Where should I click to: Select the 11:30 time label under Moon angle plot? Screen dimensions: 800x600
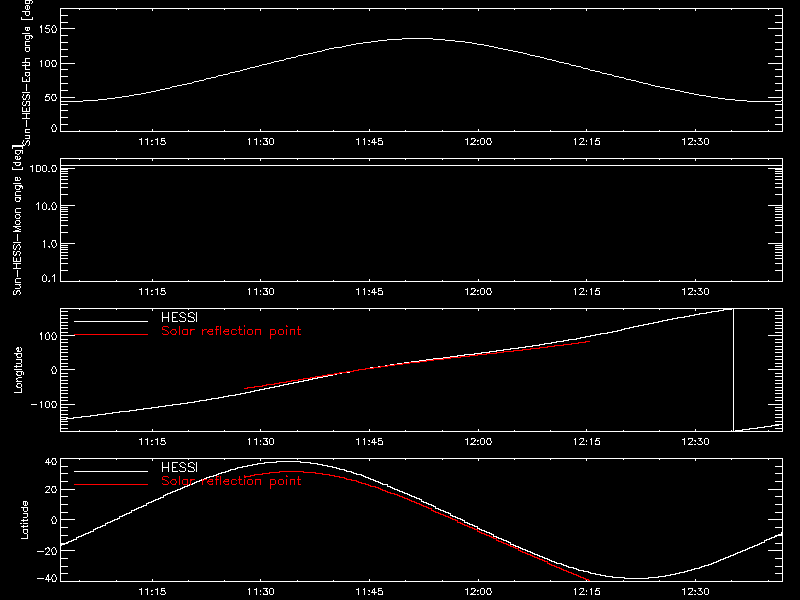[x=261, y=291]
